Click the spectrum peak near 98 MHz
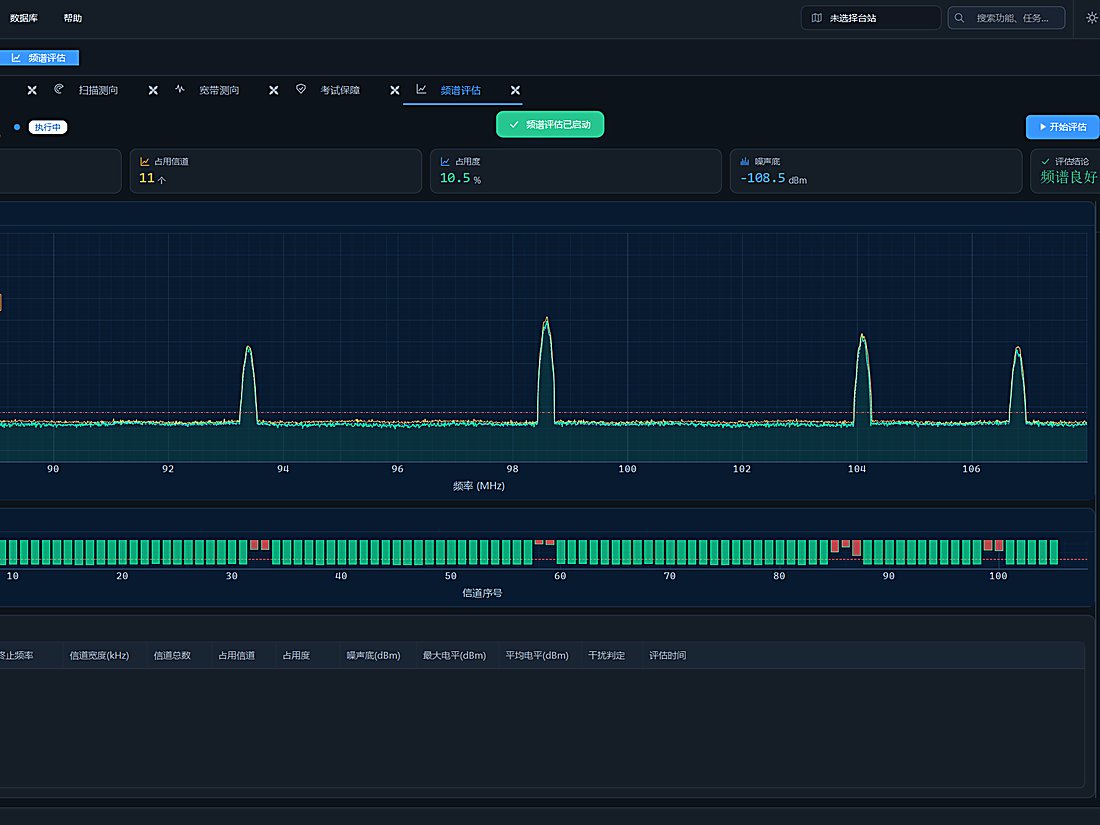This screenshot has height=825, width=1100. coord(546,320)
